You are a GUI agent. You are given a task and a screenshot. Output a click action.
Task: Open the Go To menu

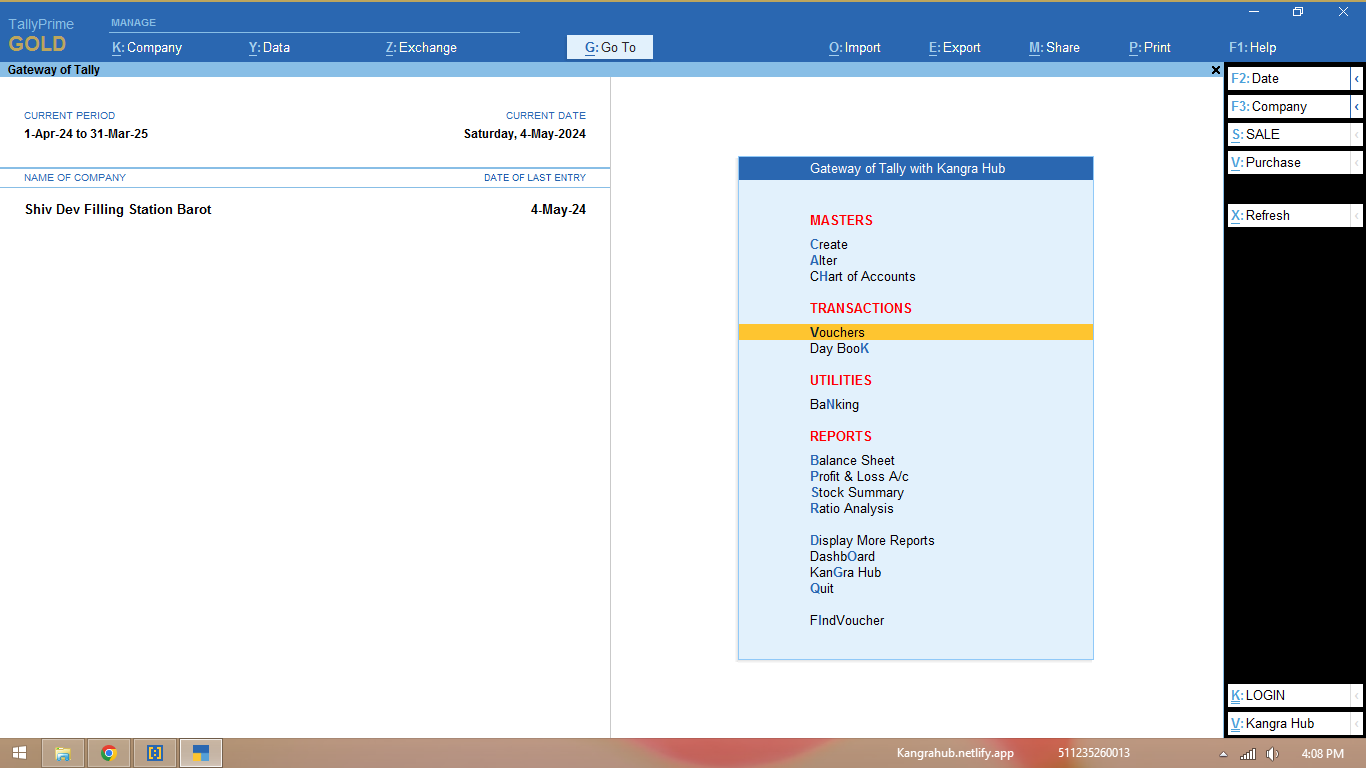pyautogui.click(x=610, y=47)
